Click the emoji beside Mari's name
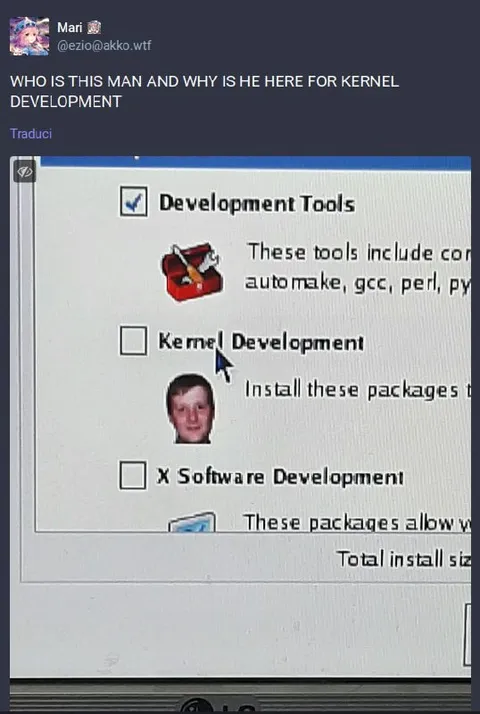 93,28
